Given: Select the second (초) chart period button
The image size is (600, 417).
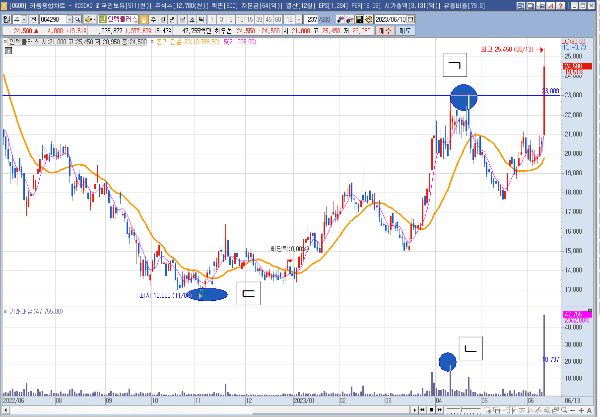Looking at the screenshot, I should point(192,19).
